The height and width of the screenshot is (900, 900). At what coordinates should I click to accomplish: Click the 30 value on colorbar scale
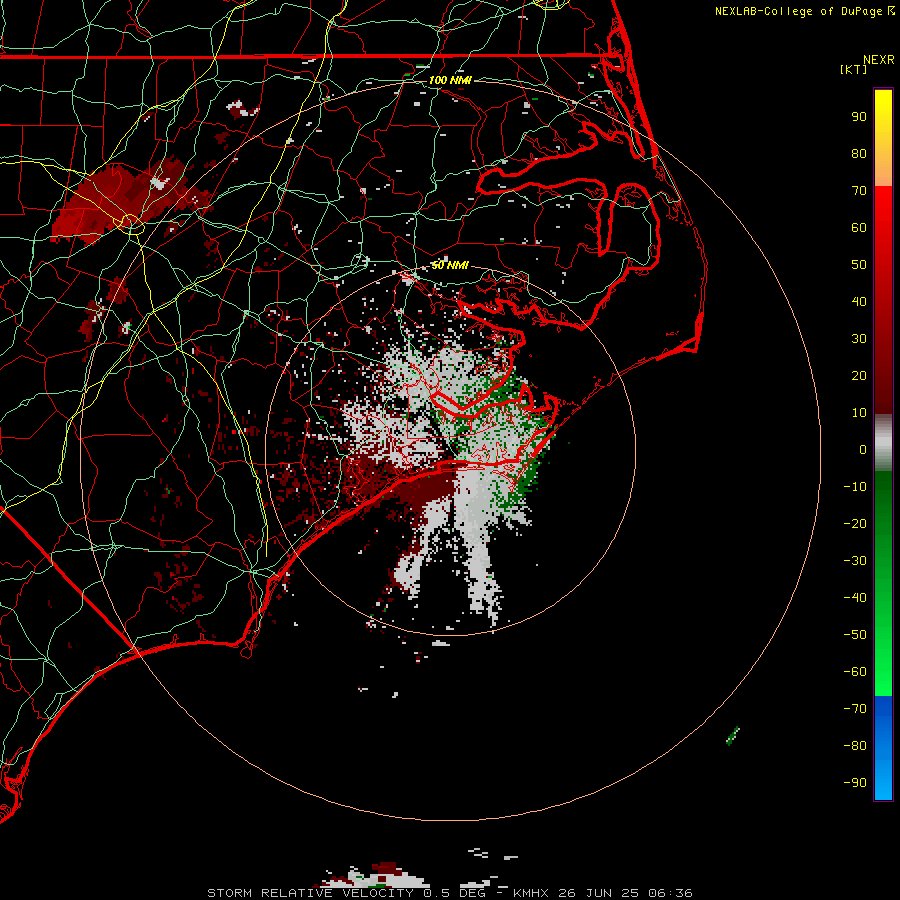click(x=859, y=339)
